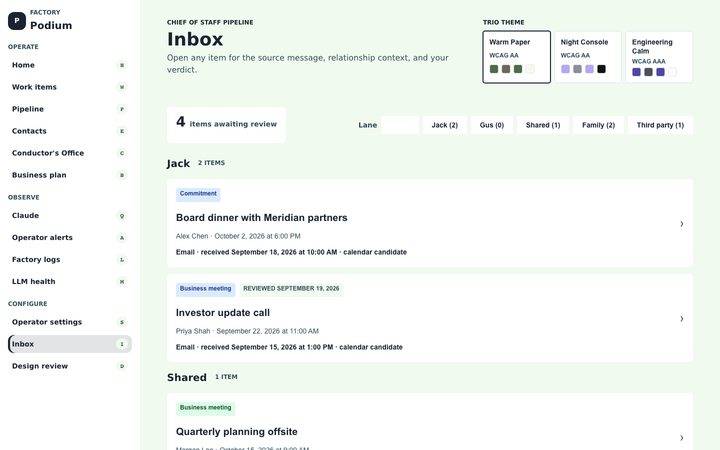720x450 pixels.
Task: Click the 'TRIO THEME' label
Action: point(503,22)
